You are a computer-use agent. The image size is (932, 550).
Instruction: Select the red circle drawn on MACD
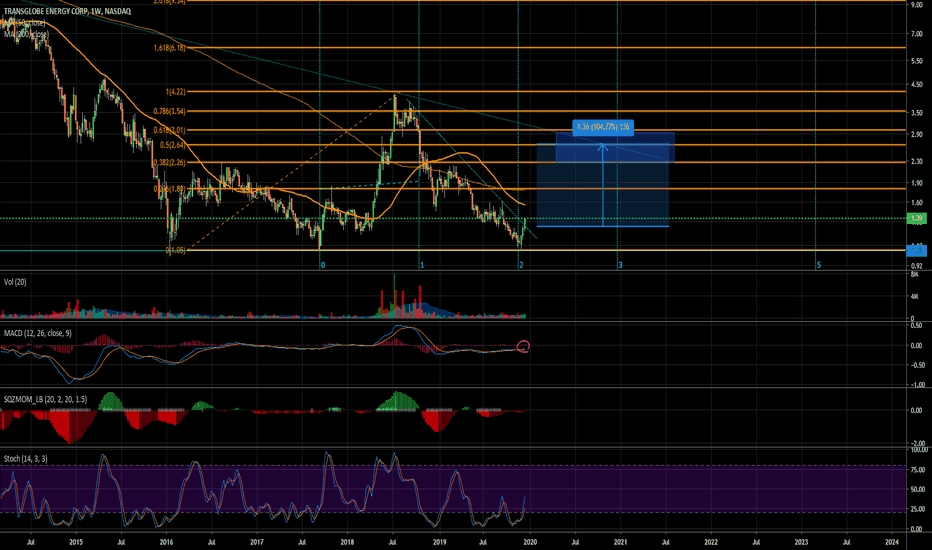coord(523,346)
